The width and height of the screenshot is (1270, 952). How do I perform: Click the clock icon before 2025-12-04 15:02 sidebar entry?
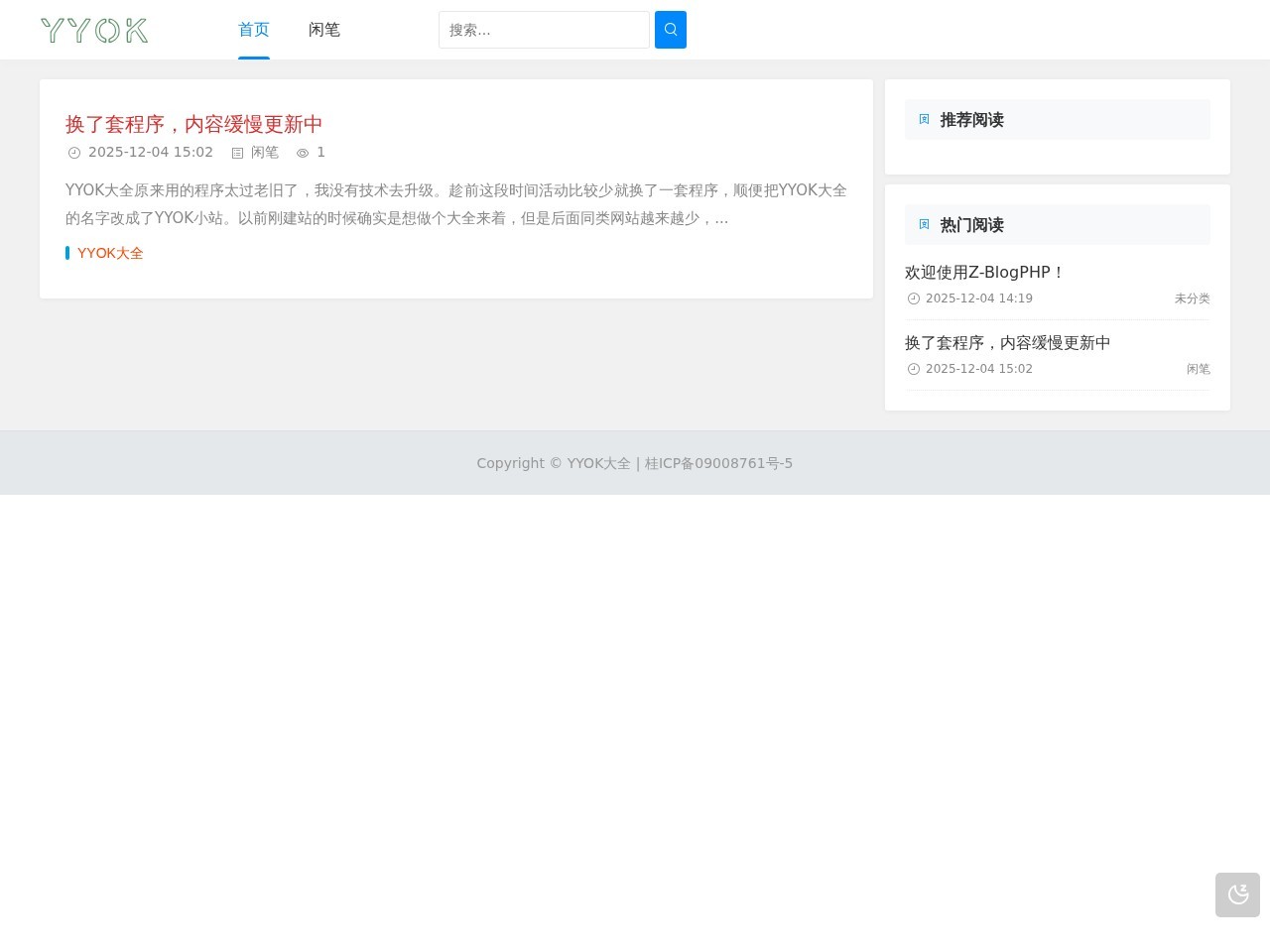click(x=913, y=369)
